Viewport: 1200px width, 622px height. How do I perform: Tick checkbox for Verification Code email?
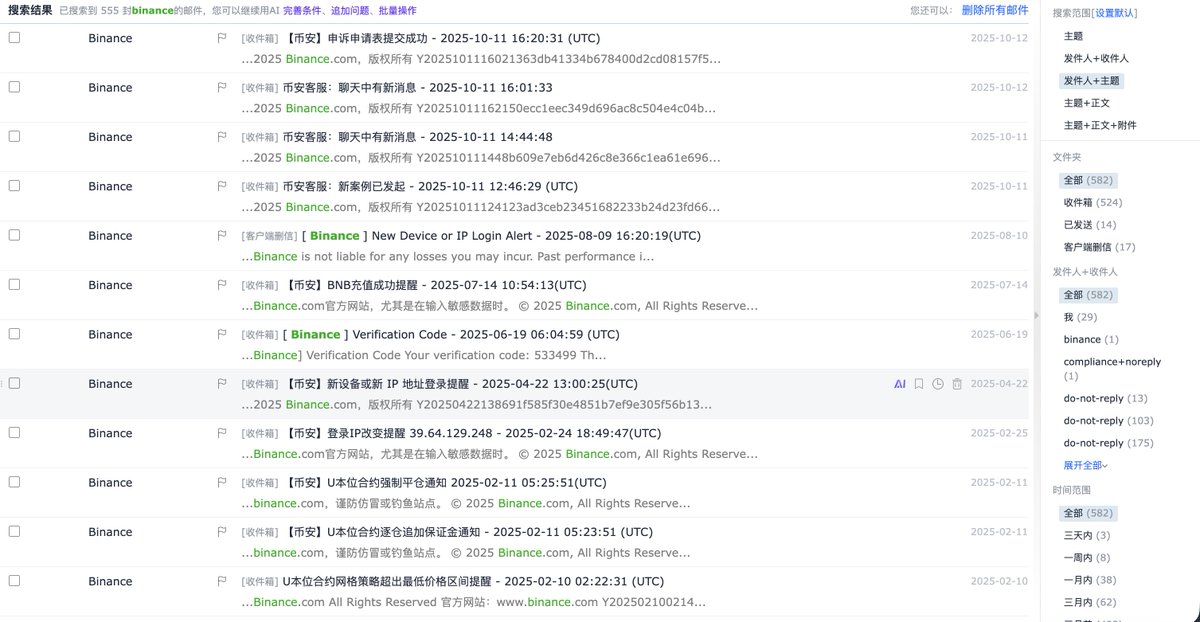click(14, 333)
